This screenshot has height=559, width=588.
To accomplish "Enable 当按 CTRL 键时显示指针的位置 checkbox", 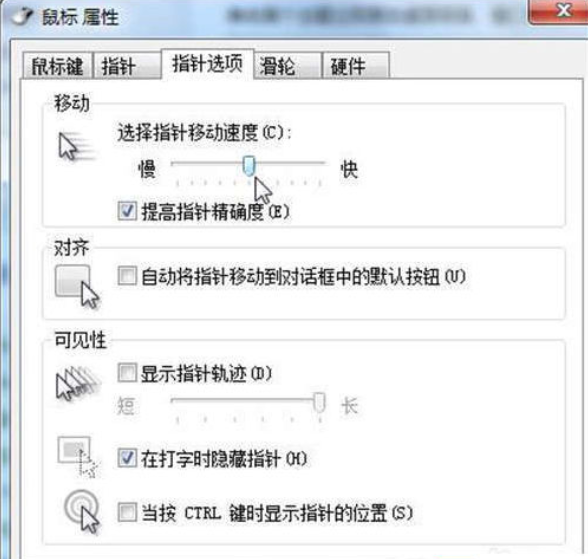I will (127, 513).
